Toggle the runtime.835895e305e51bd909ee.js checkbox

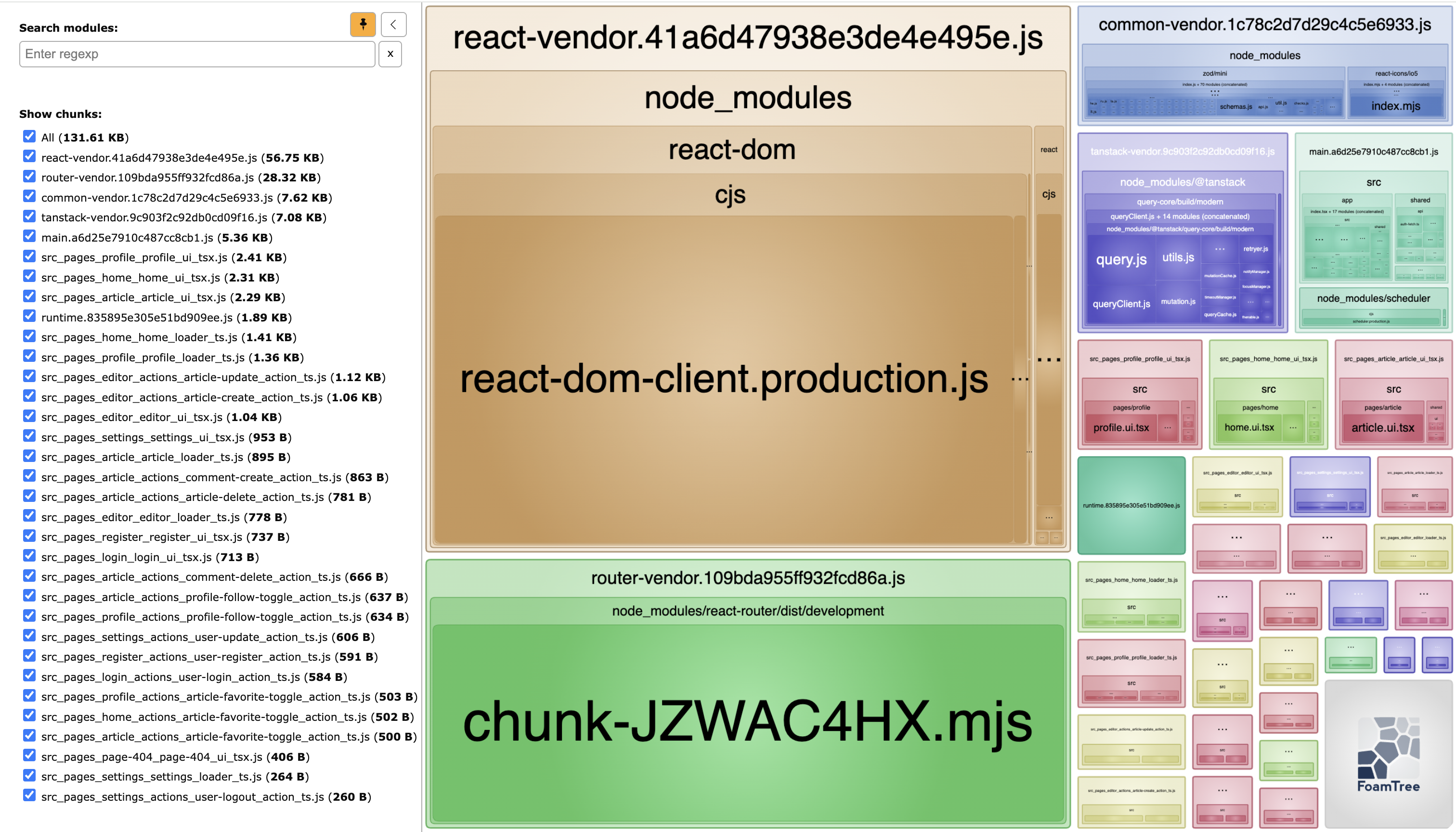point(29,317)
